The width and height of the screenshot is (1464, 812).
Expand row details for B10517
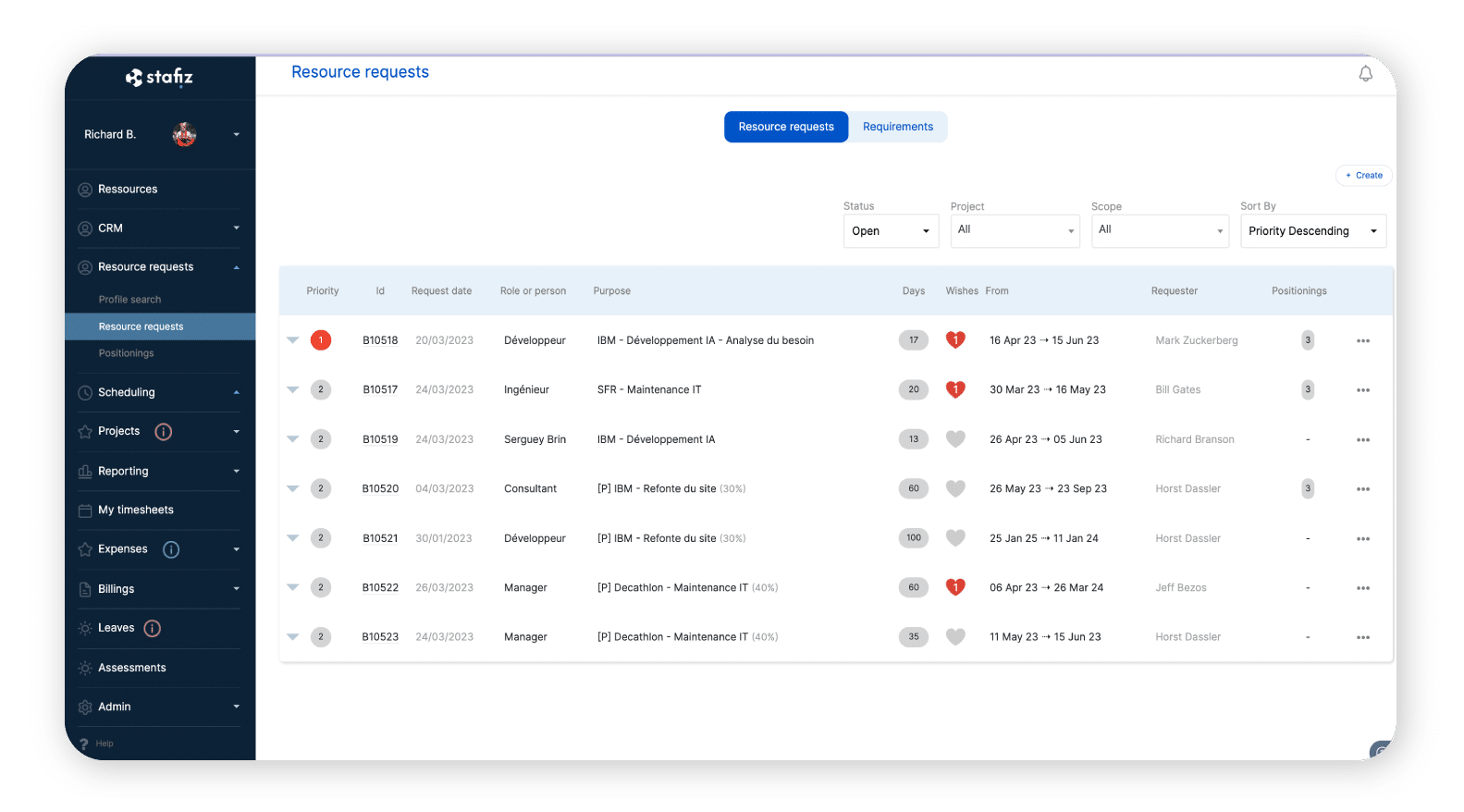[x=293, y=390]
